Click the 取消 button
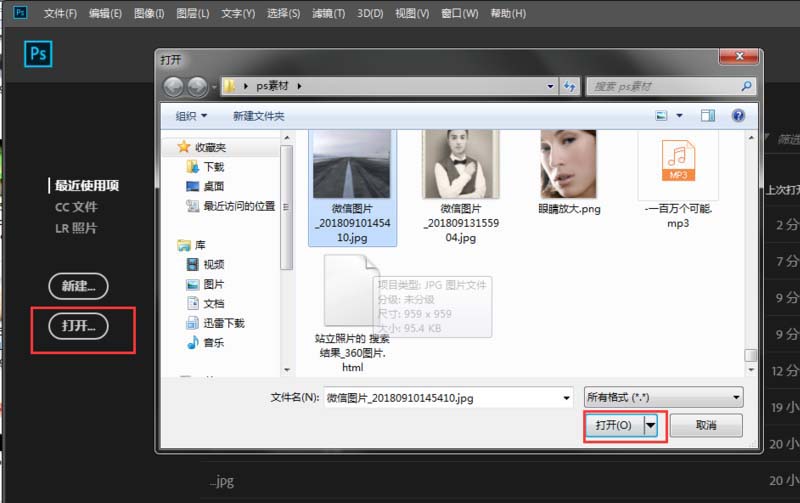The height and width of the screenshot is (503, 800). point(706,425)
